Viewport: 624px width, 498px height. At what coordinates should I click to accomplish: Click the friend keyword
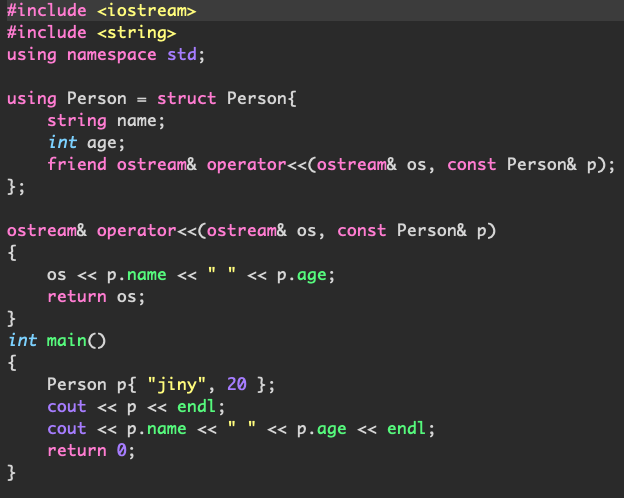coord(77,164)
